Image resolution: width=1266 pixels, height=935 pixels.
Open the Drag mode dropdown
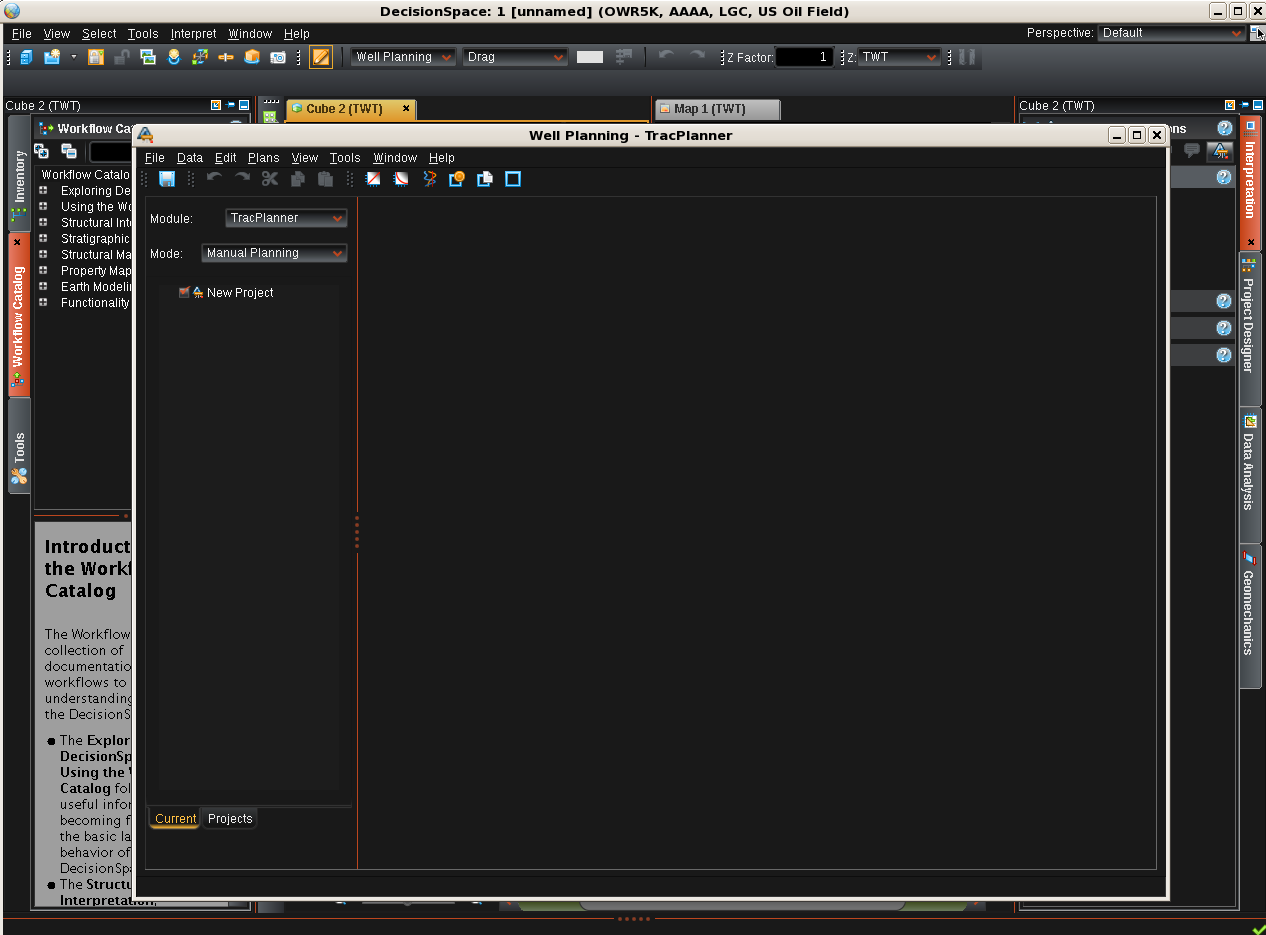(516, 57)
